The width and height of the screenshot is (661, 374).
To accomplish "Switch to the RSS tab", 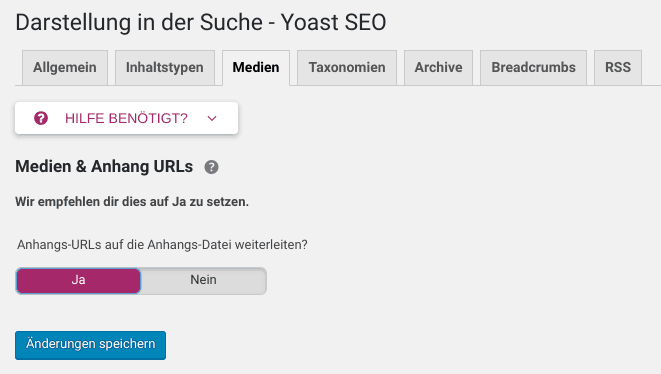I will 618,68.
